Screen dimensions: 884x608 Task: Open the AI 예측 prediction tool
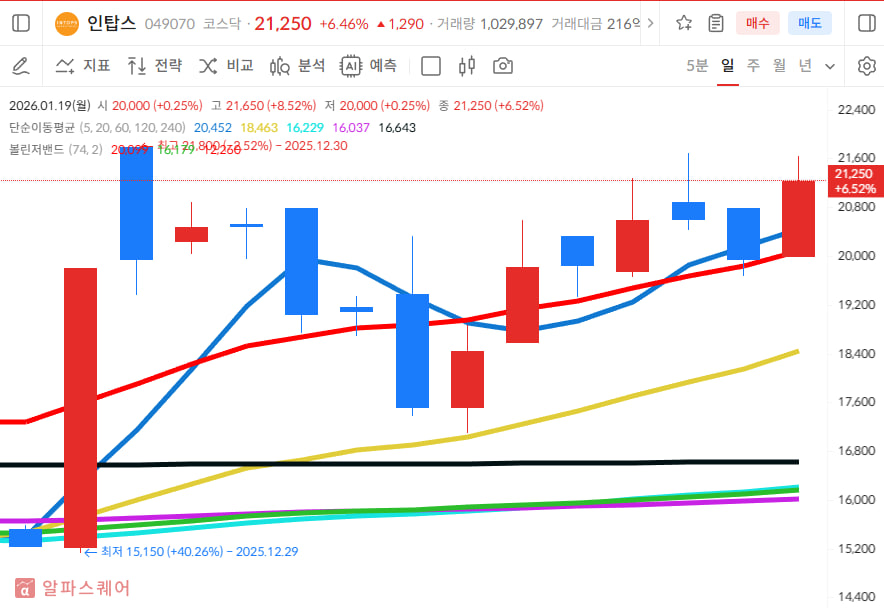pos(369,66)
